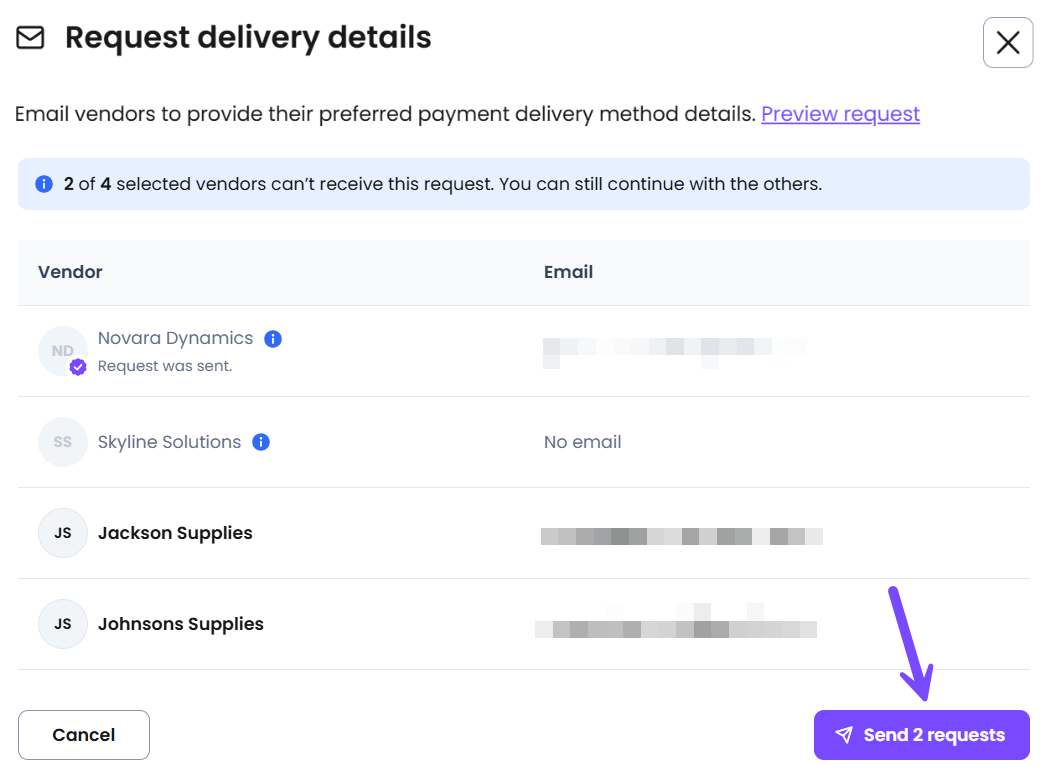Click the purple verified badge on ND avatar
Image resolution: width=1044 pixels, height=780 pixels.
(x=78, y=367)
